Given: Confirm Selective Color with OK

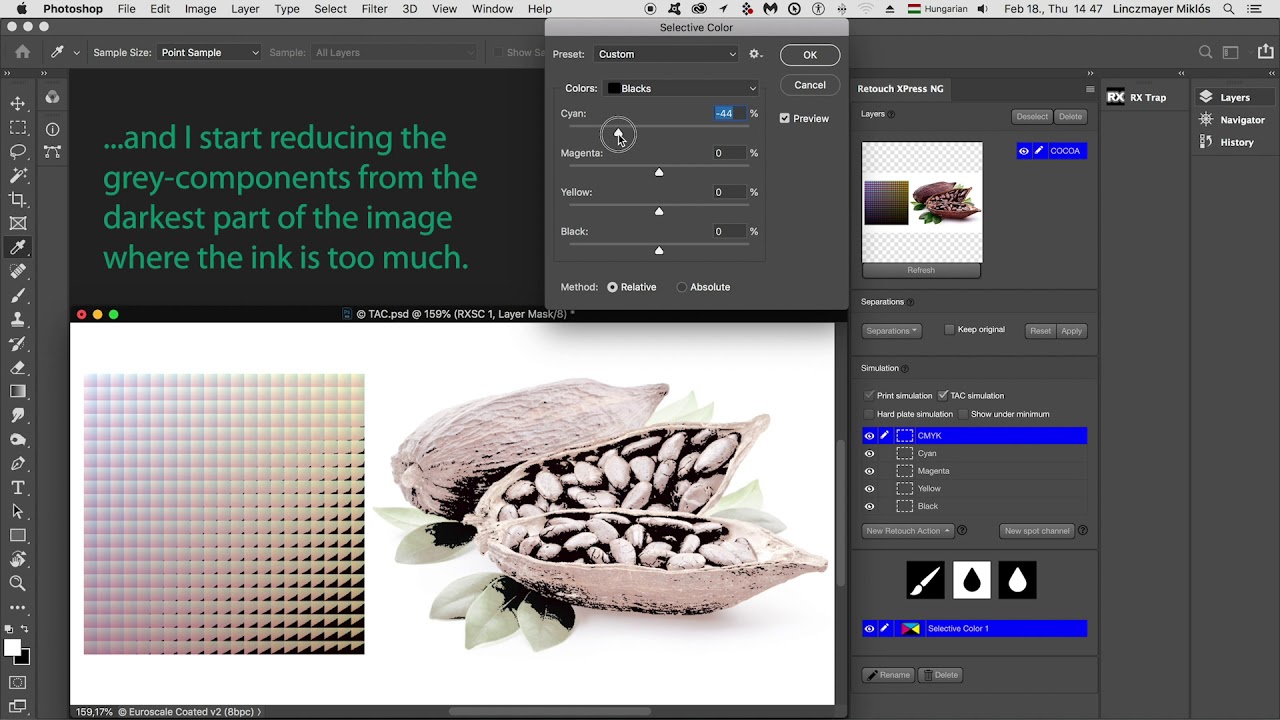Looking at the screenshot, I should tap(810, 55).
